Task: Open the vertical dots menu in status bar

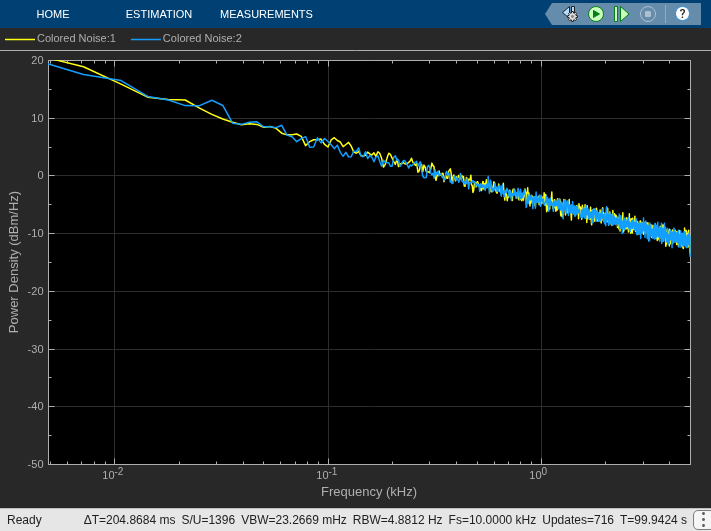Action: click(703, 520)
